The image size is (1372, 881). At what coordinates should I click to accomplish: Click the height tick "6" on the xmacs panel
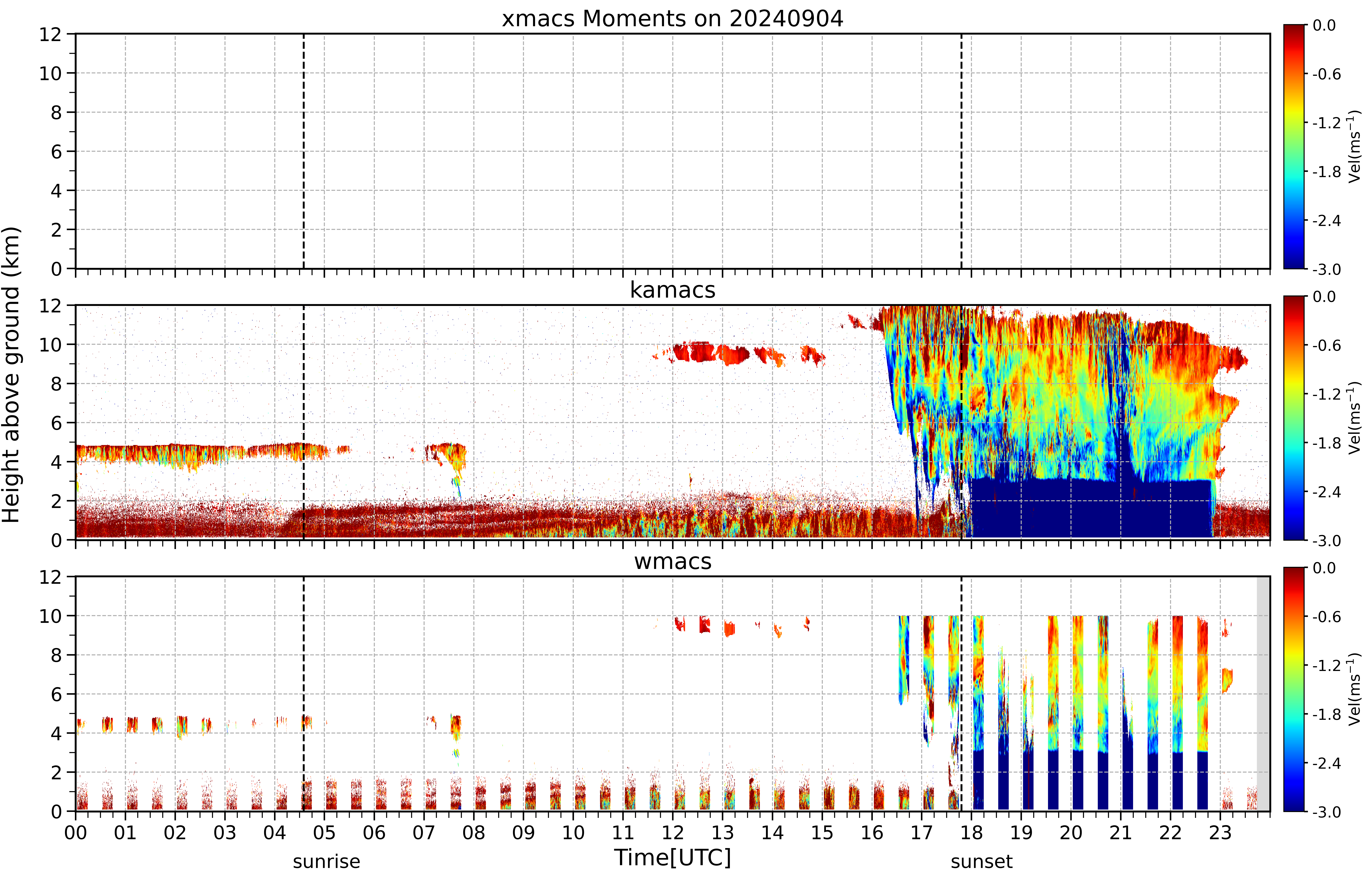pos(56,152)
